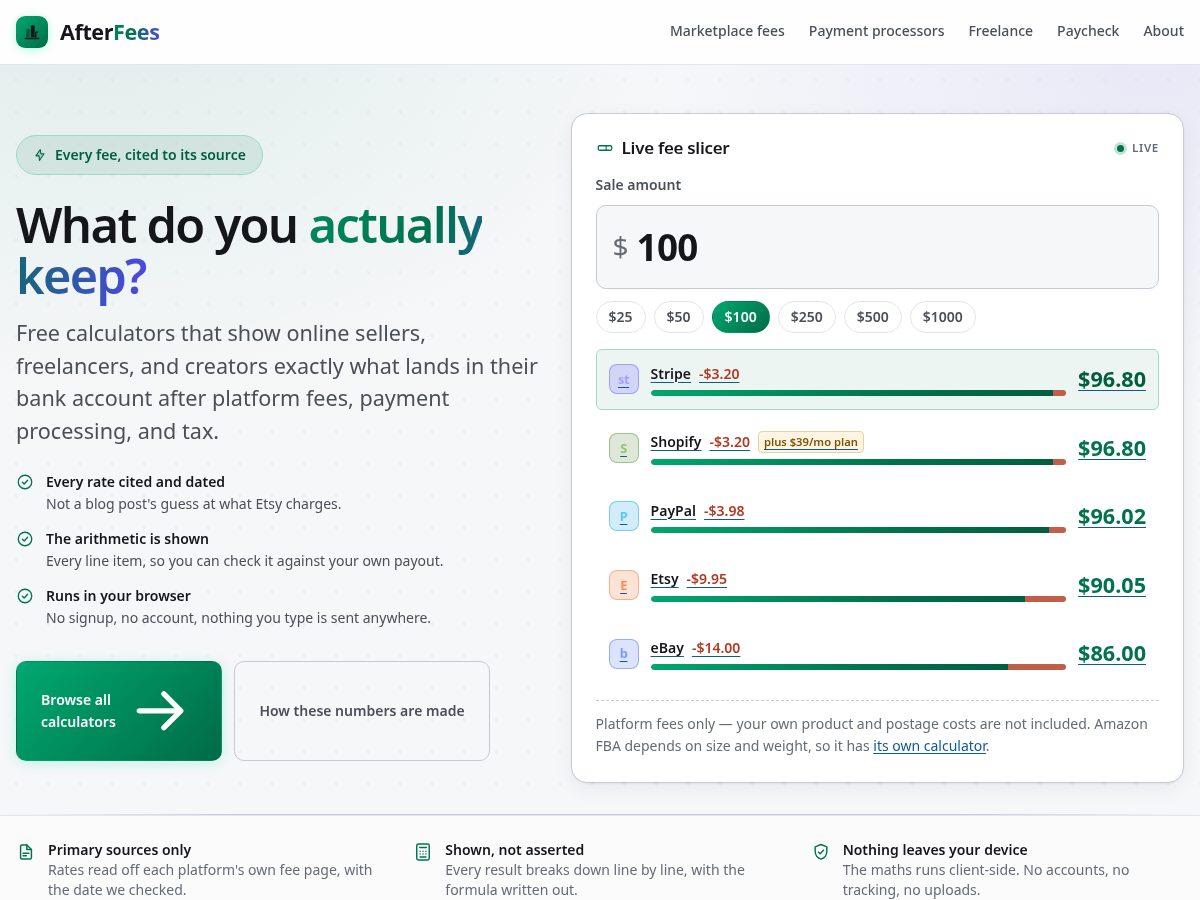Go to Freelance nav item

click(1000, 31)
